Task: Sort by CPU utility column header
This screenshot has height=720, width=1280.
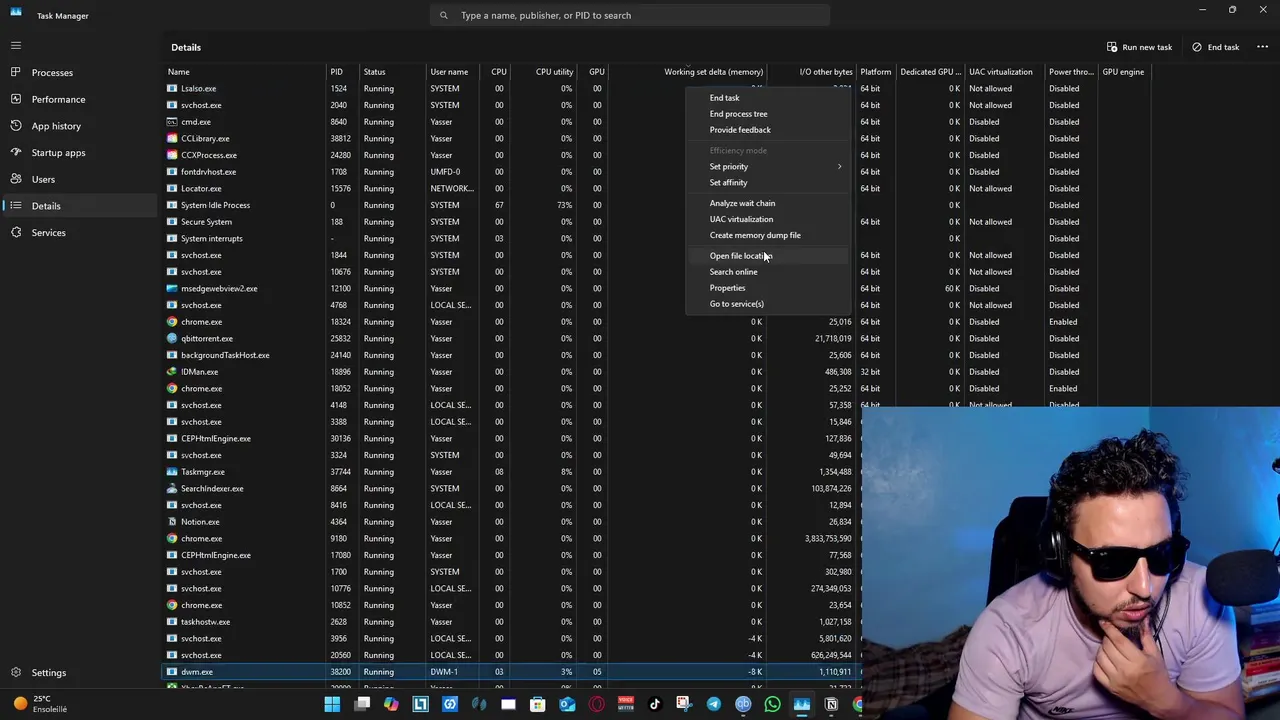Action: pyautogui.click(x=545, y=72)
